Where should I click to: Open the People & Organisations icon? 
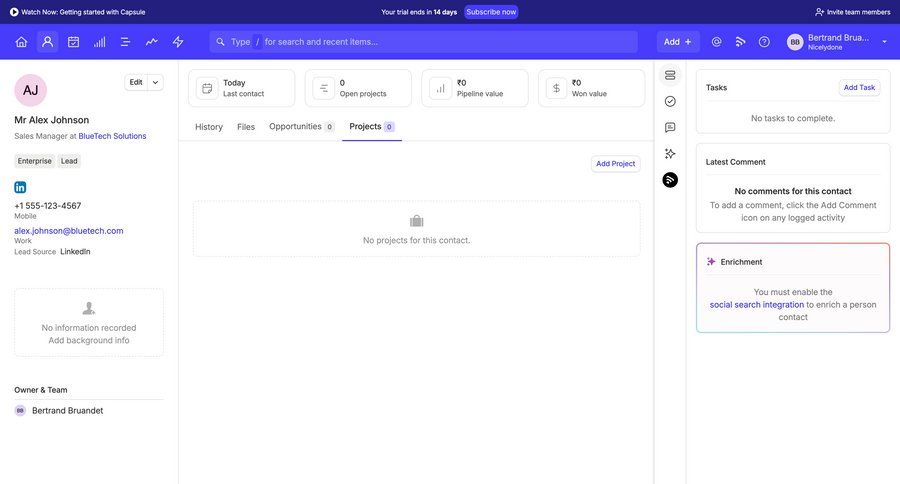pos(48,42)
